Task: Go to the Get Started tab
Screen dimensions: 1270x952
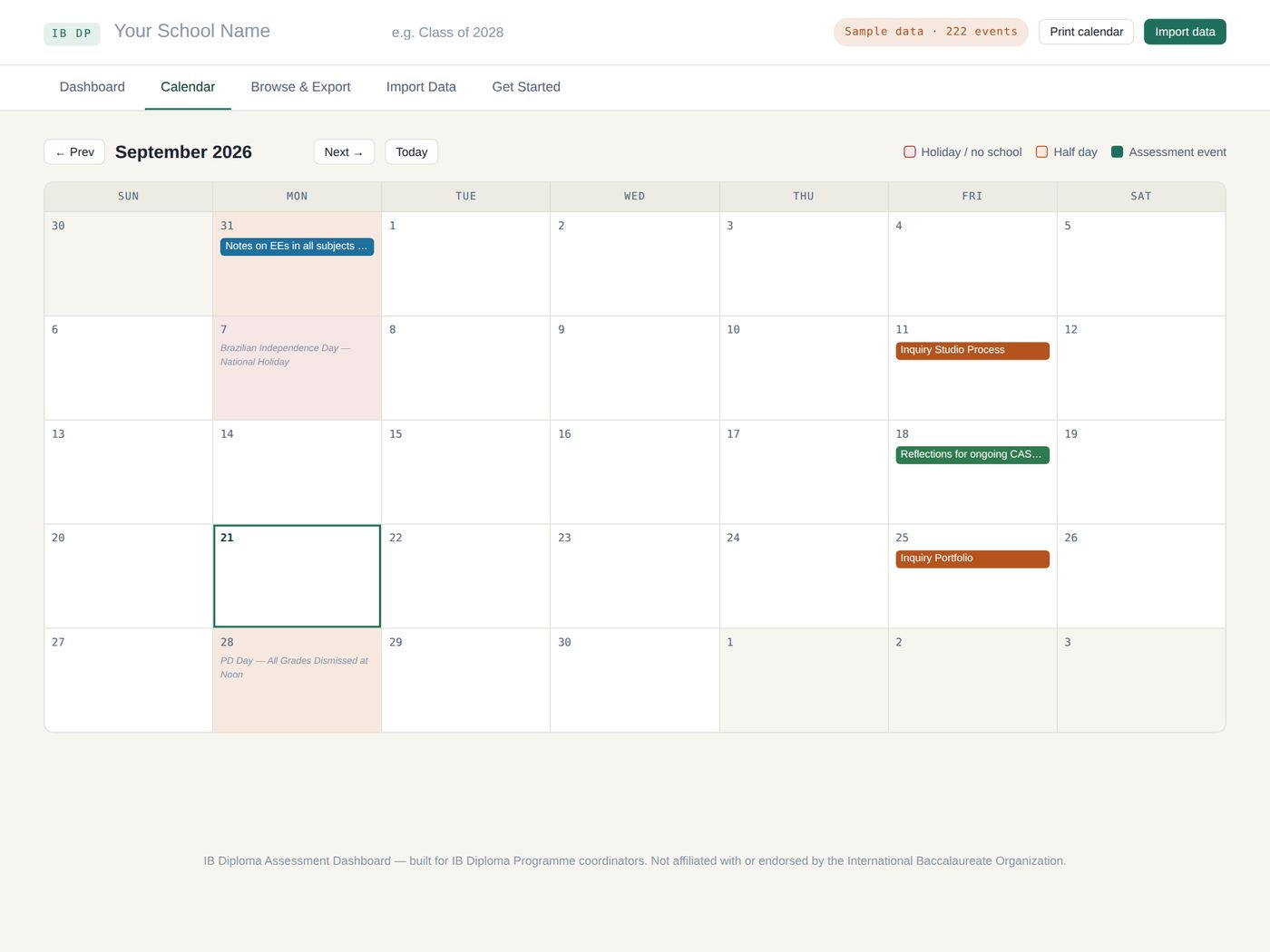Action: [526, 87]
